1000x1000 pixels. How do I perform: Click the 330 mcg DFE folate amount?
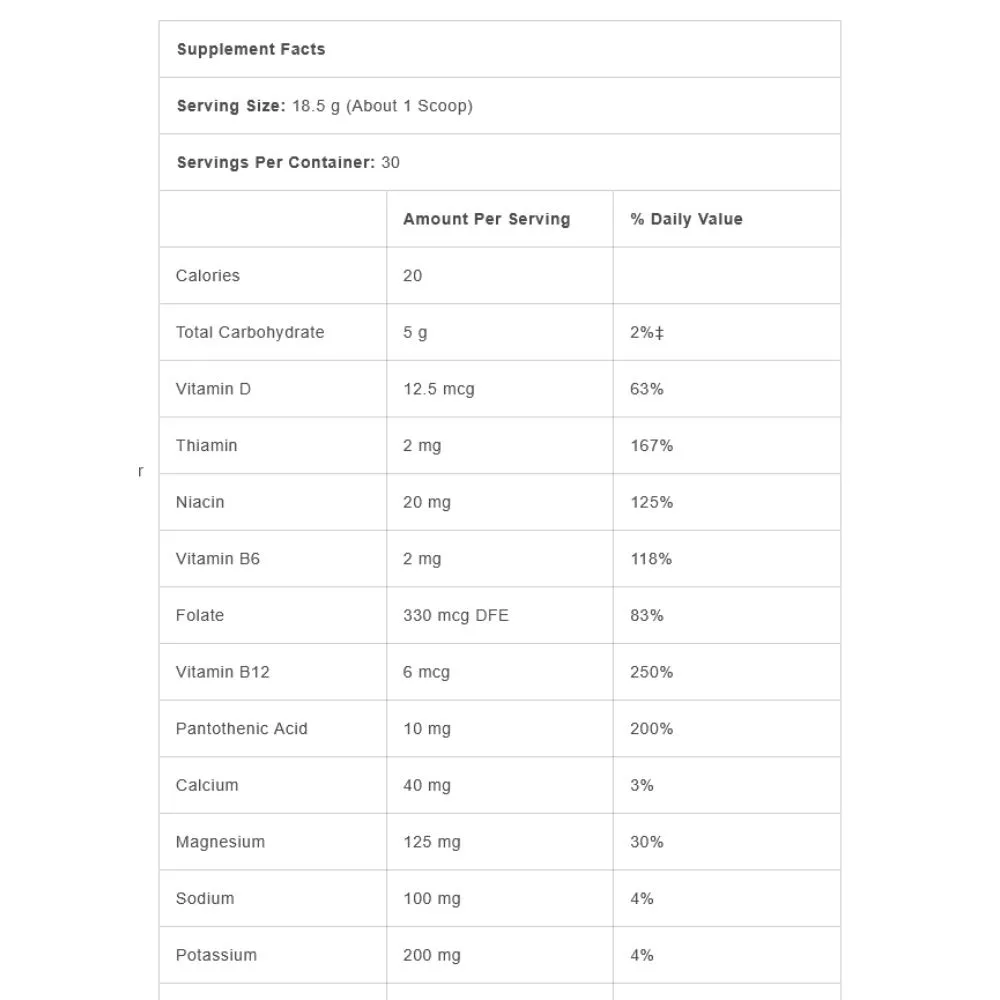[456, 615]
